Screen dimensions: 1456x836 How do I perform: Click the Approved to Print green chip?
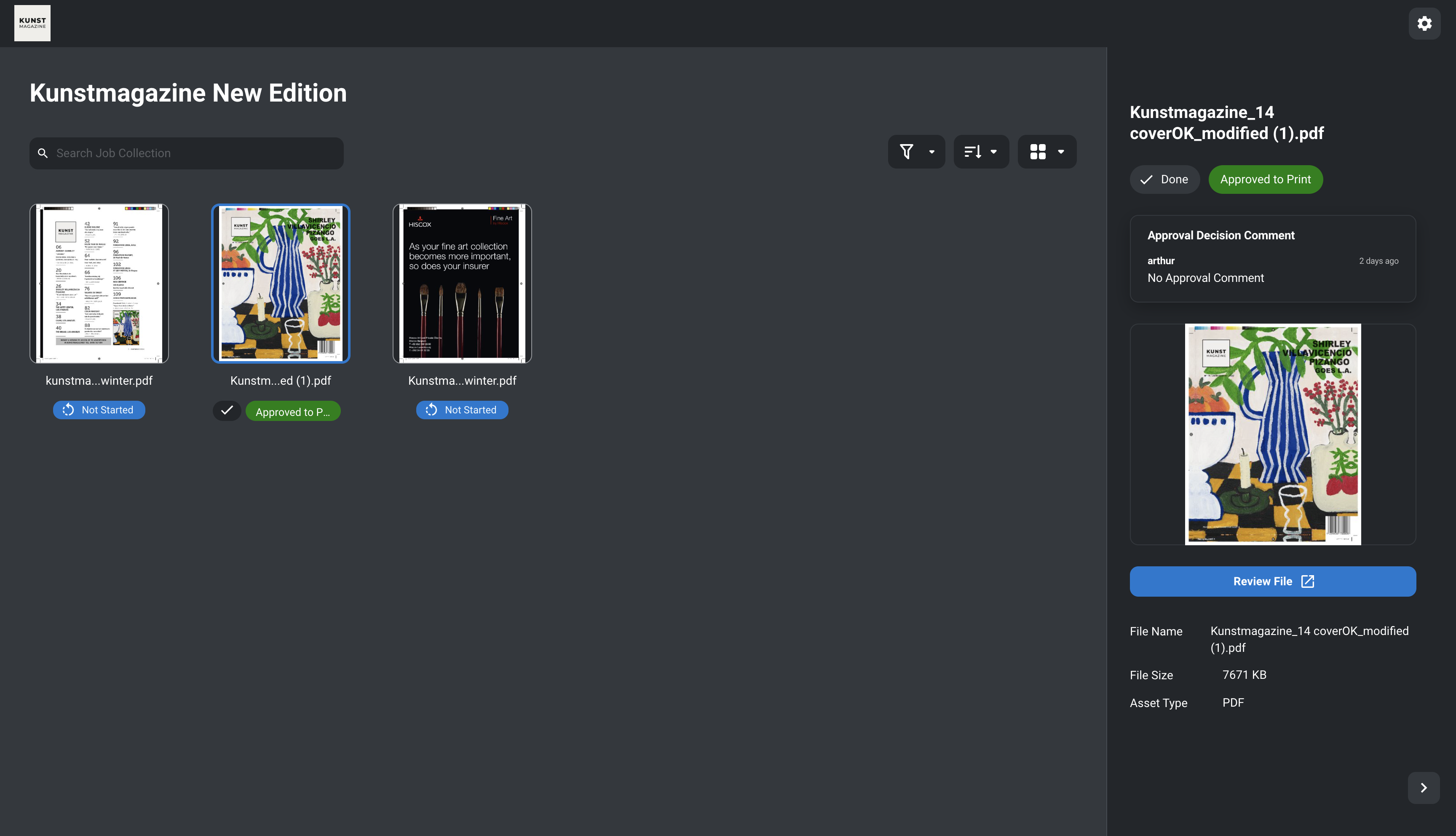click(1266, 180)
